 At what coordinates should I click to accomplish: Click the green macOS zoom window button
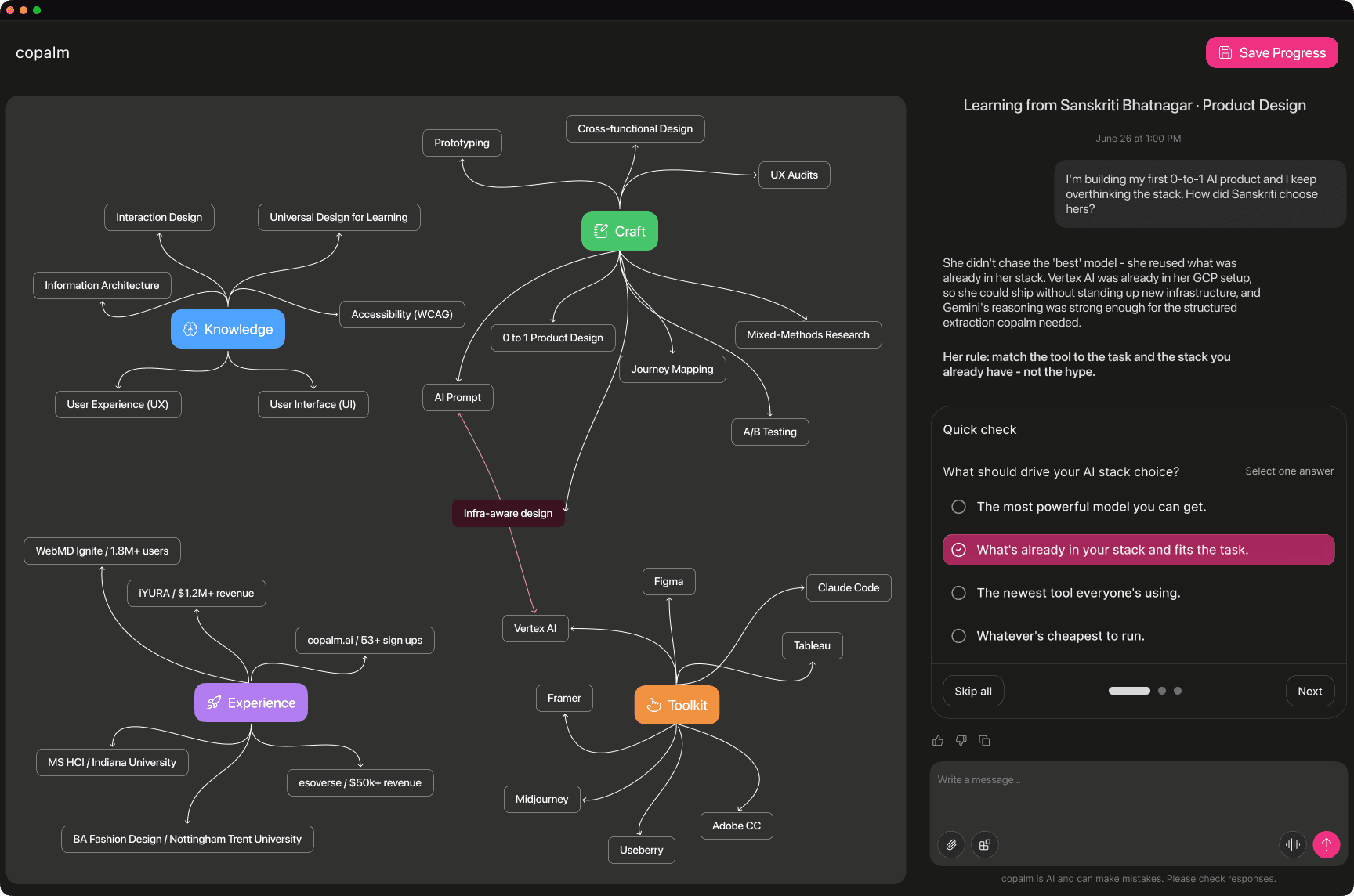tap(37, 10)
